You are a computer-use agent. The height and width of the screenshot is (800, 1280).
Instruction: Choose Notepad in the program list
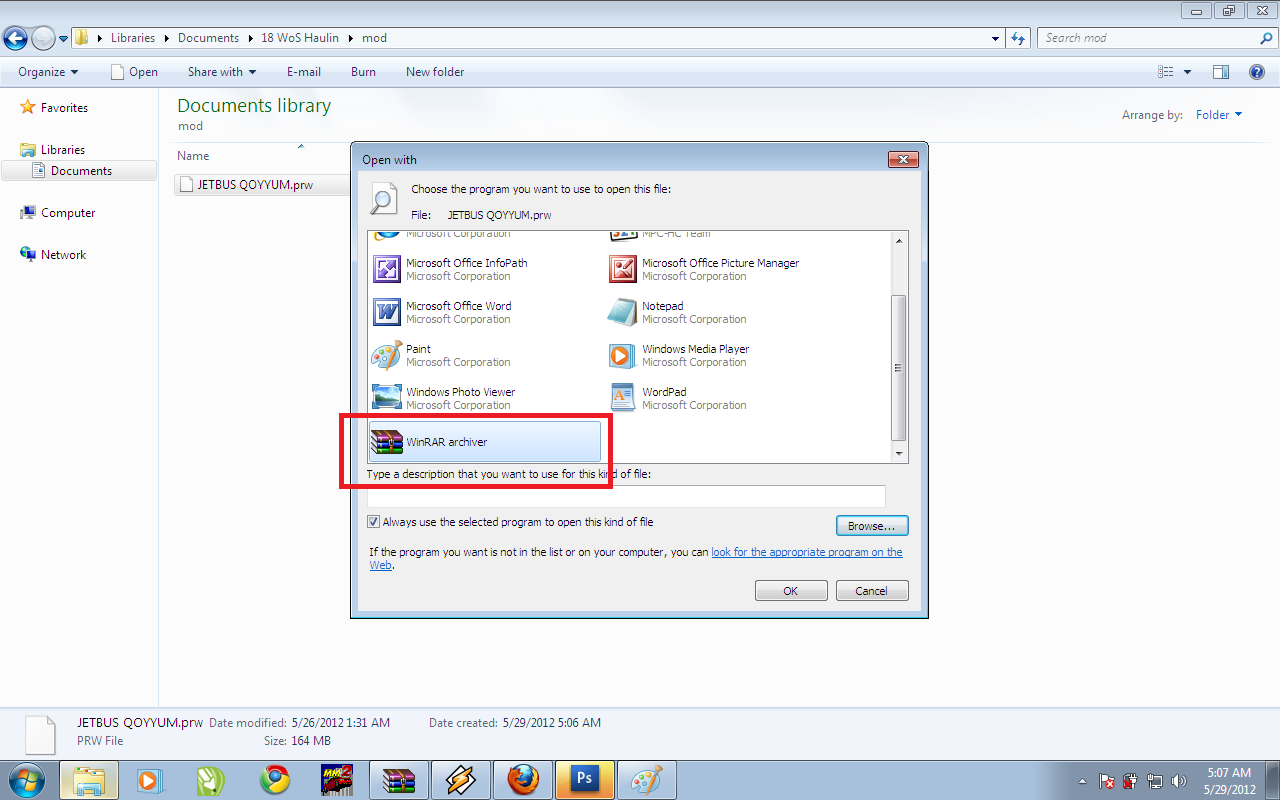tap(722, 312)
